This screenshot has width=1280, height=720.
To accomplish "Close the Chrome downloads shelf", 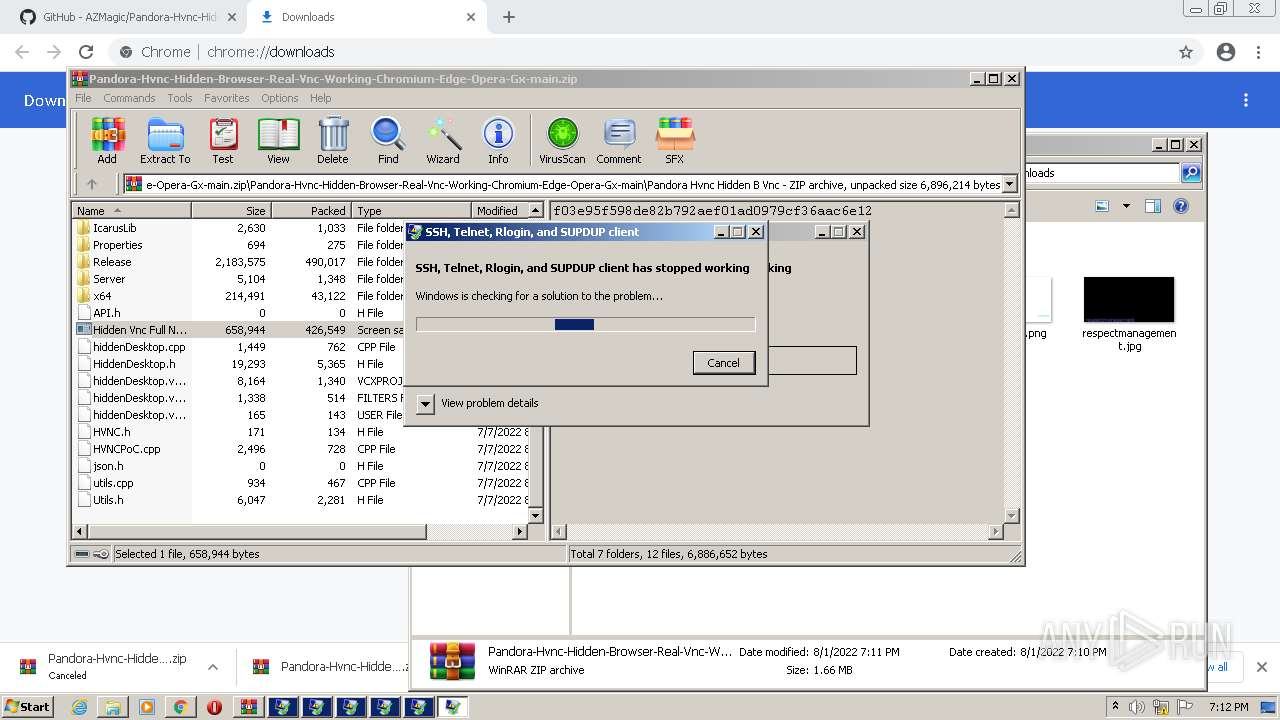I will 1262,667.
